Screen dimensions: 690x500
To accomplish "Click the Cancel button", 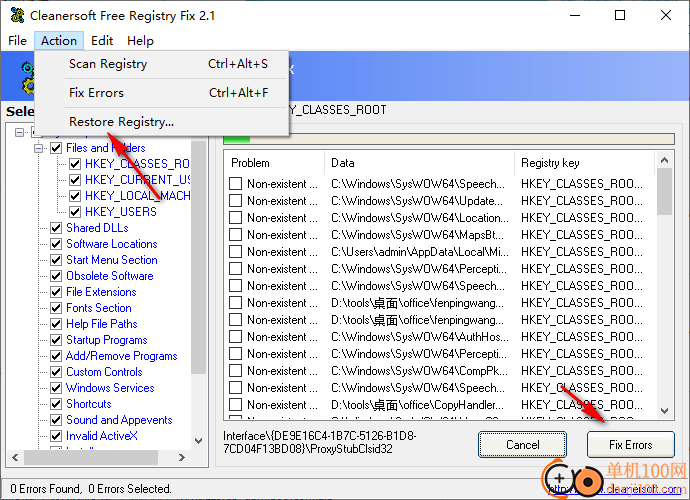I will [522, 445].
